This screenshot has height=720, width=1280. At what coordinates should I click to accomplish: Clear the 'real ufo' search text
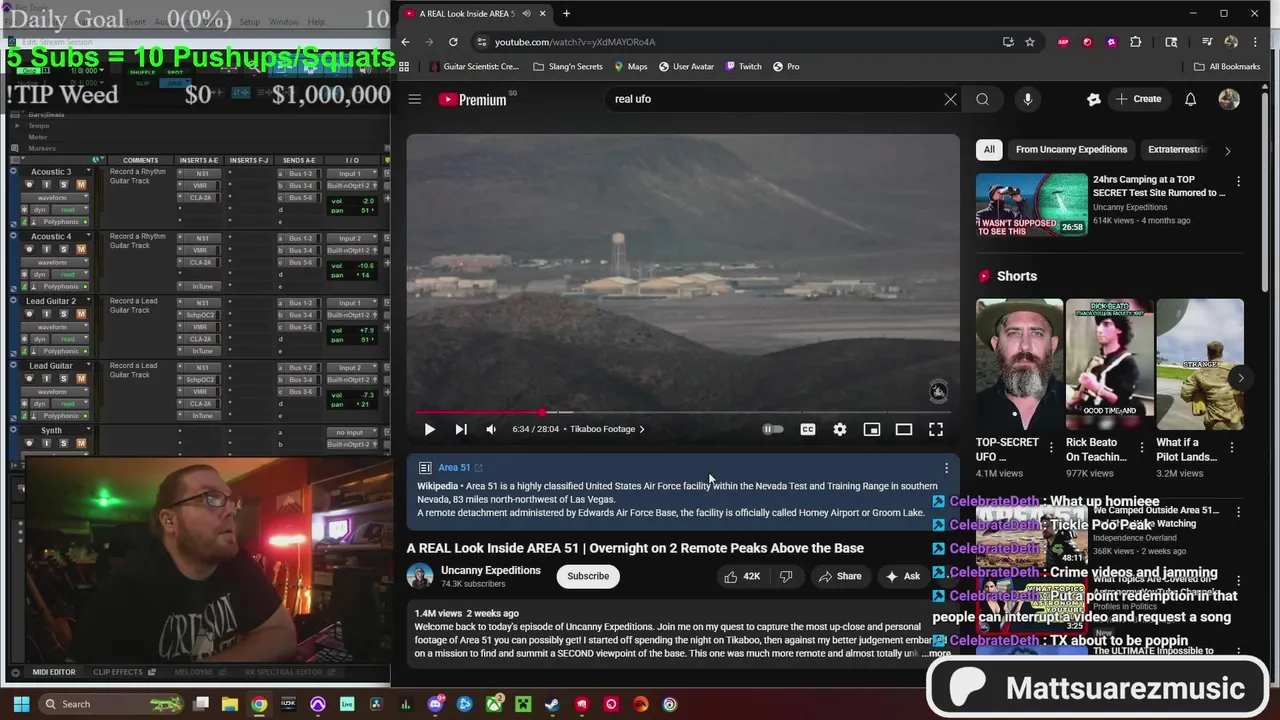(x=950, y=99)
